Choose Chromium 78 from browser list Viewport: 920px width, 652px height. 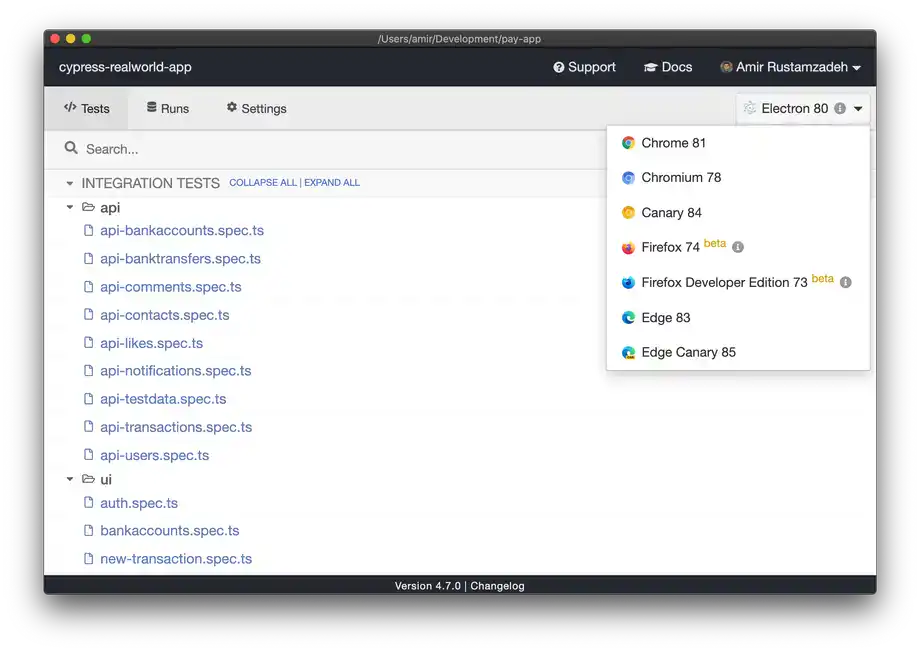coord(738,178)
